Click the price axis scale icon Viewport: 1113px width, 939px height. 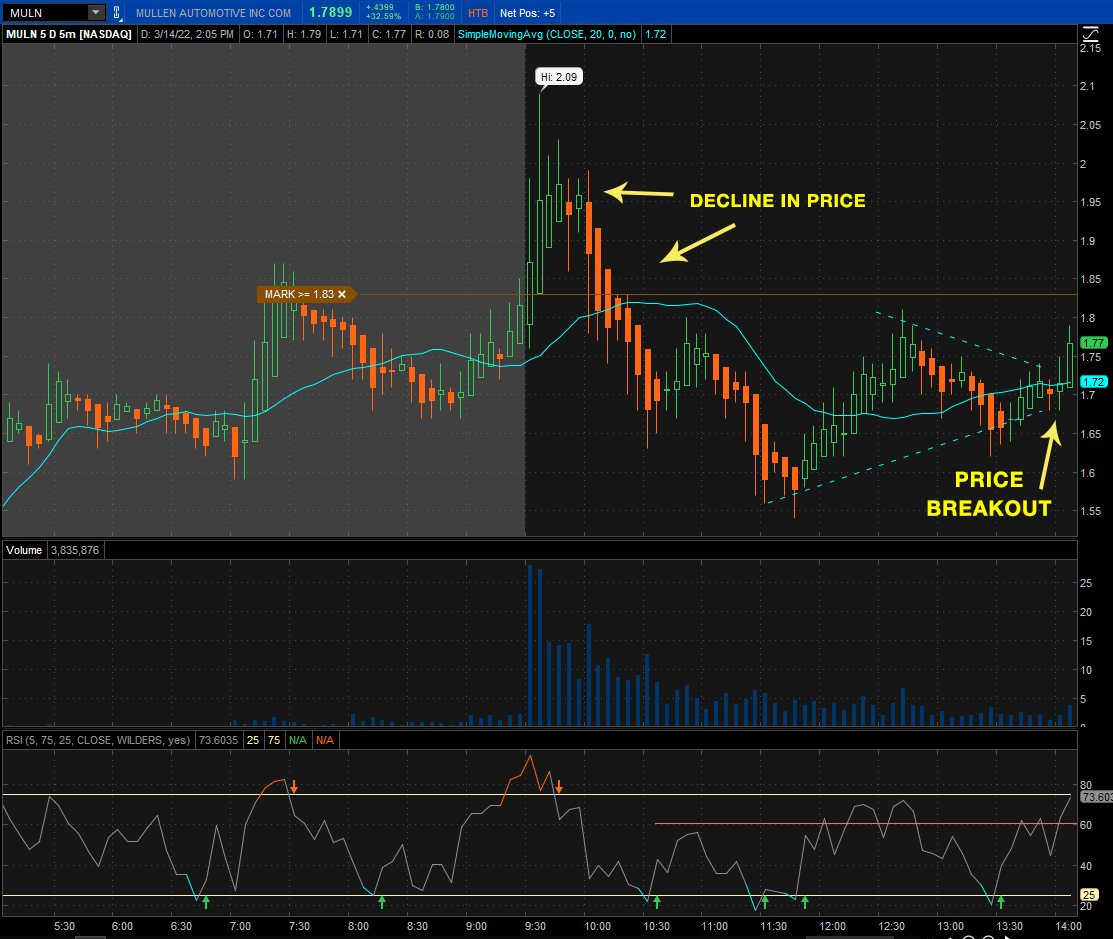click(1090, 35)
